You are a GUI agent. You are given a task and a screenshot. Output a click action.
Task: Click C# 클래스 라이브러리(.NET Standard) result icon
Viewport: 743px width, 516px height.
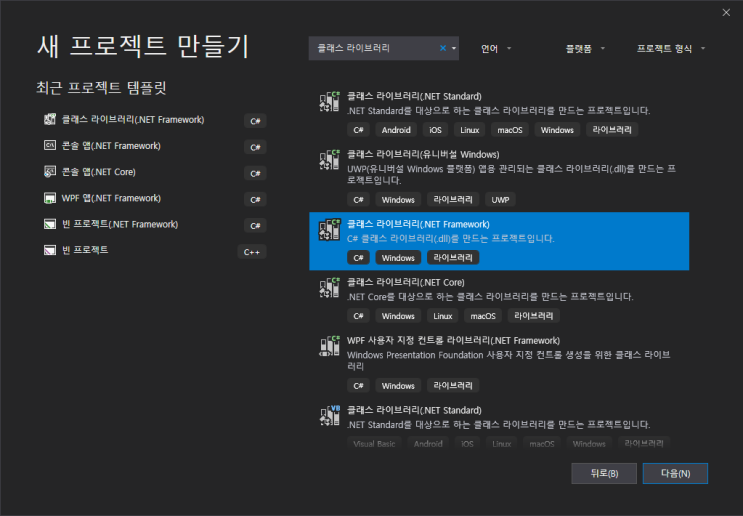click(329, 101)
